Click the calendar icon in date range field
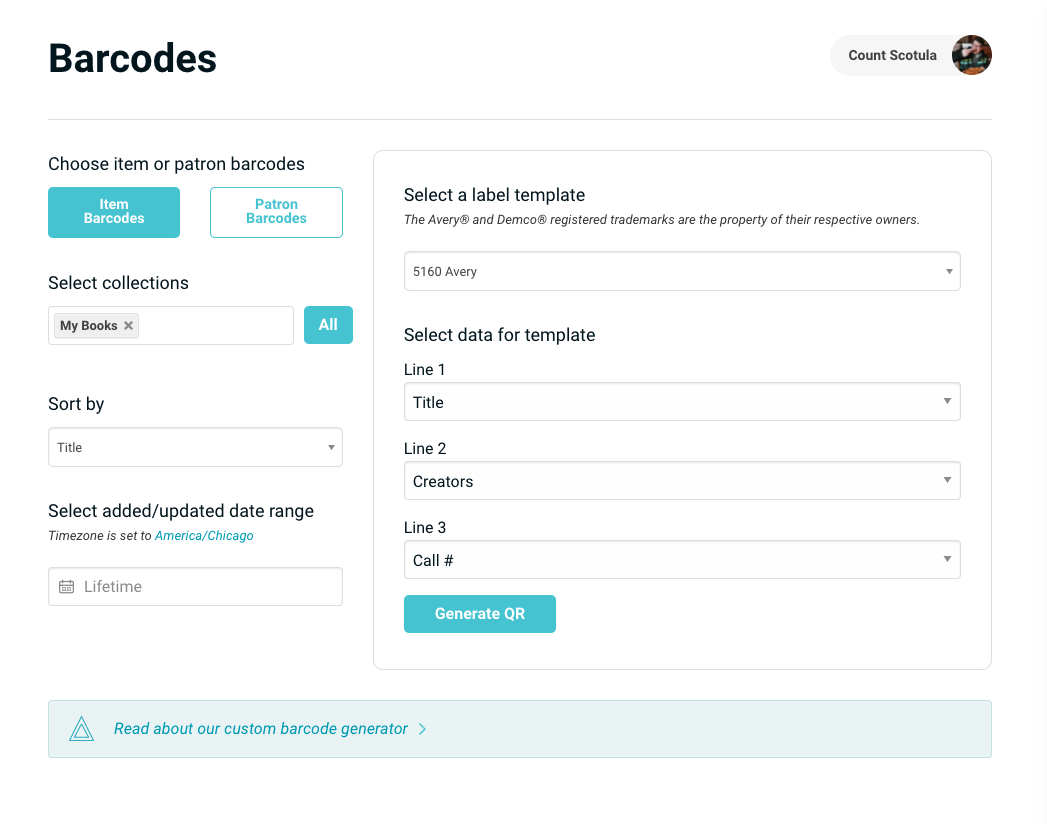This screenshot has width=1047, height=824. click(66, 587)
